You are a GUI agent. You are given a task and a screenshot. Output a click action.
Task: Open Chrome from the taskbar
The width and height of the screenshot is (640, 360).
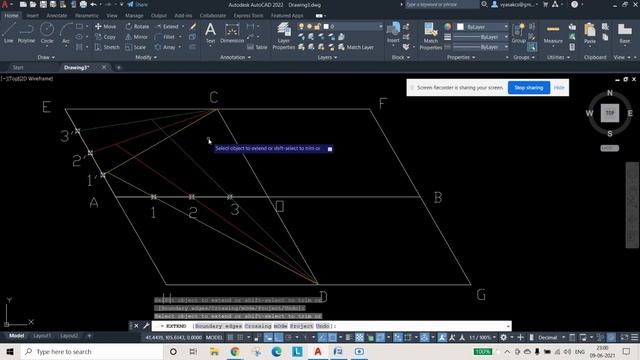coord(235,351)
